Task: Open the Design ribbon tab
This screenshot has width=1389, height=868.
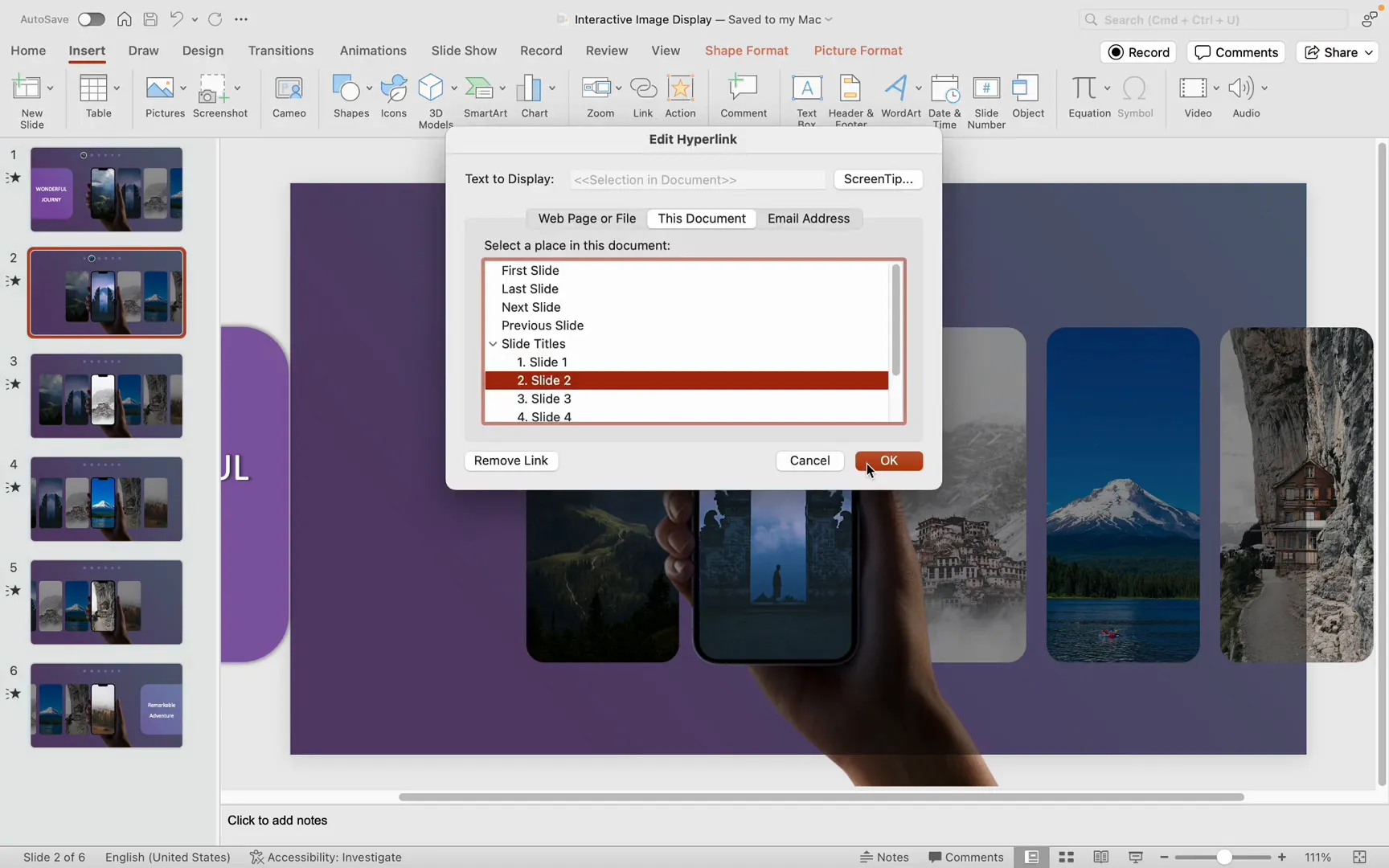Action: pos(203,51)
